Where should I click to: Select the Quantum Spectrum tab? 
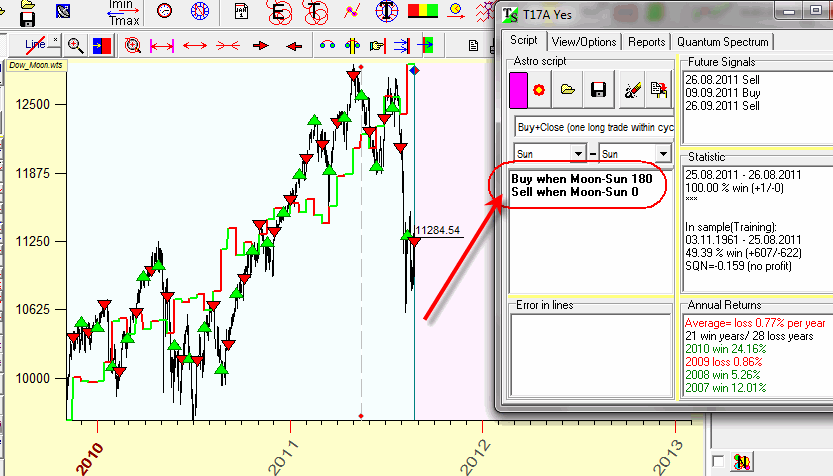click(x=723, y=42)
